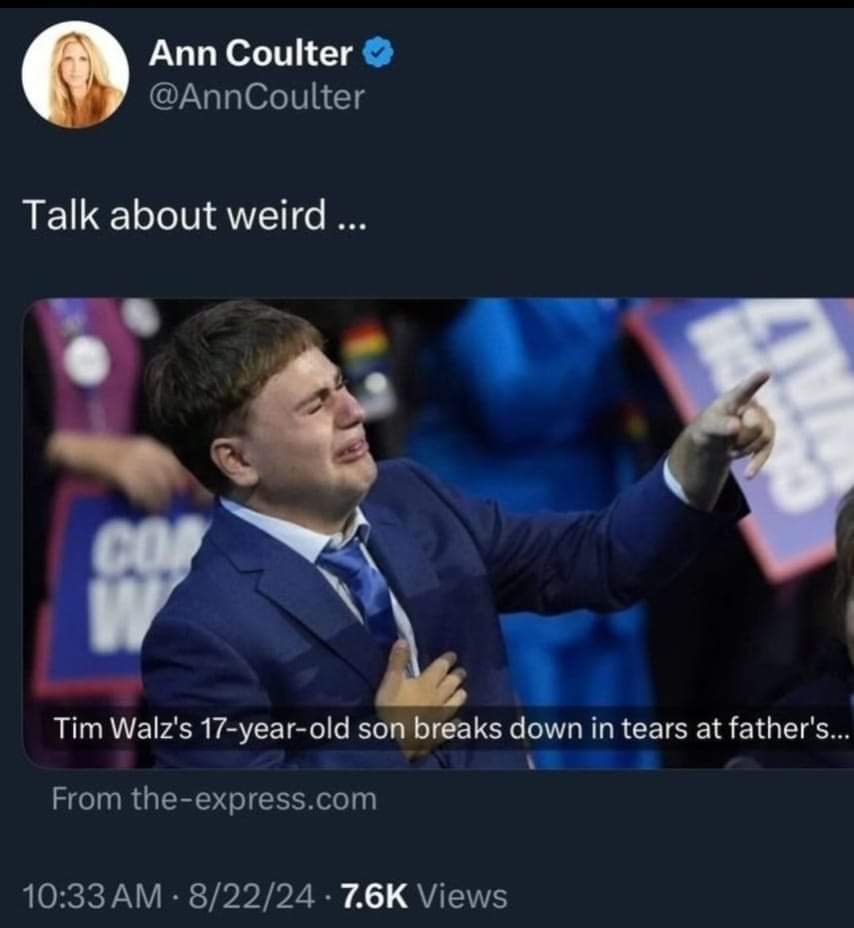The width and height of the screenshot is (854, 928).
Task: Tap the white button pin in photo corner
Action: 88,359
